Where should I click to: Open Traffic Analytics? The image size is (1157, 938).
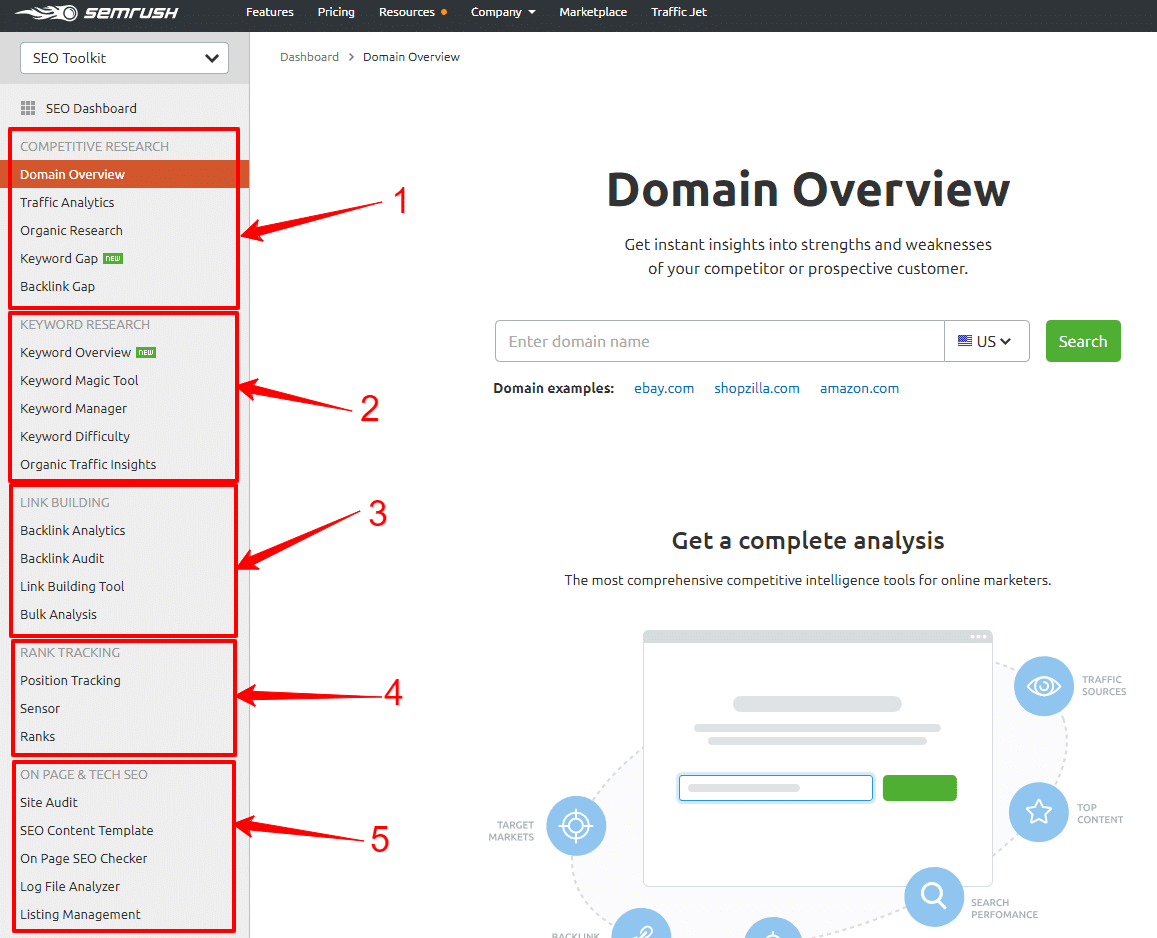pos(67,202)
